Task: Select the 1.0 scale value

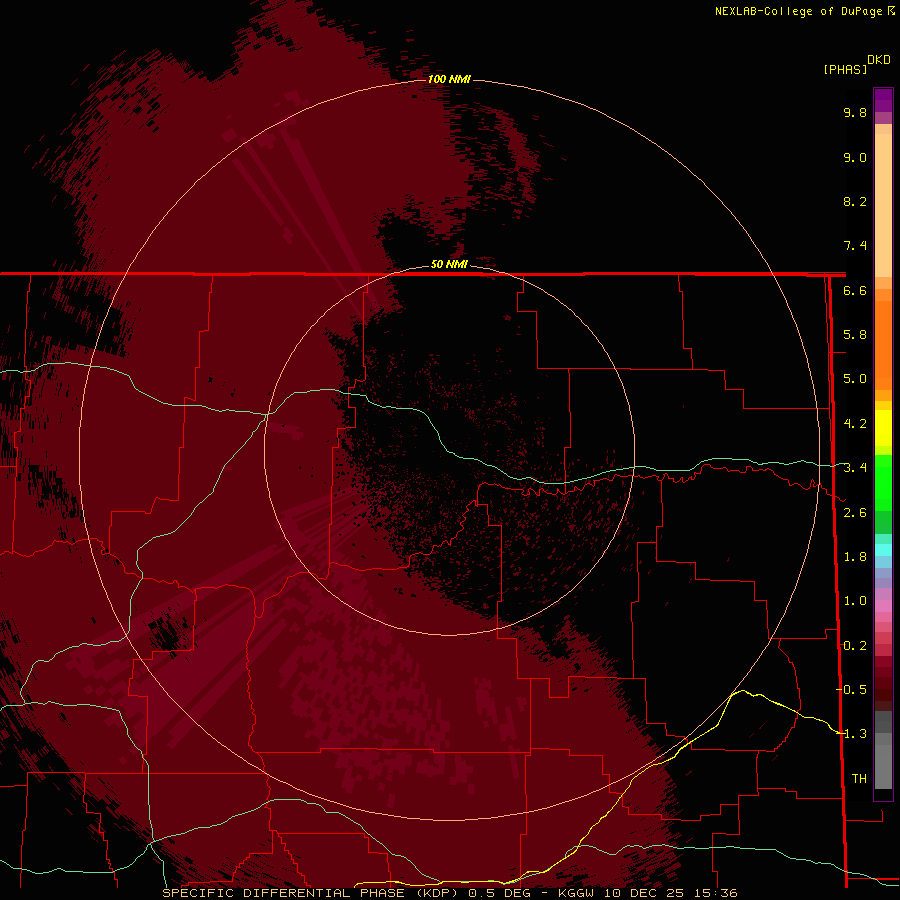Action: click(855, 601)
